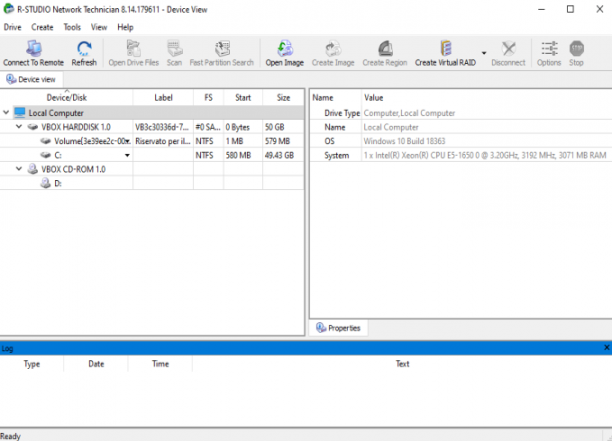The height and width of the screenshot is (441, 612).
Task: Select VBOX HARDDISK 1.0 in tree
Action: pos(76,127)
